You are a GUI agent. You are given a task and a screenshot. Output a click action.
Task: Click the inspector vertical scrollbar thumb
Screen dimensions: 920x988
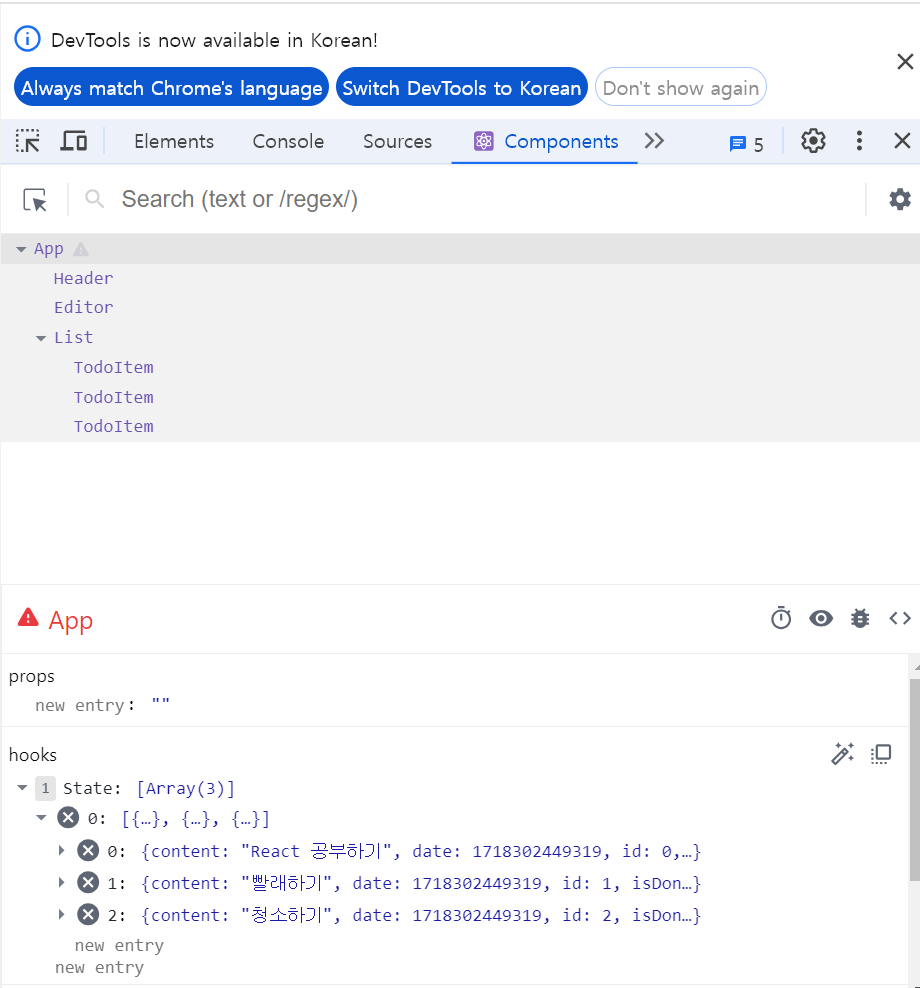tap(914, 780)
